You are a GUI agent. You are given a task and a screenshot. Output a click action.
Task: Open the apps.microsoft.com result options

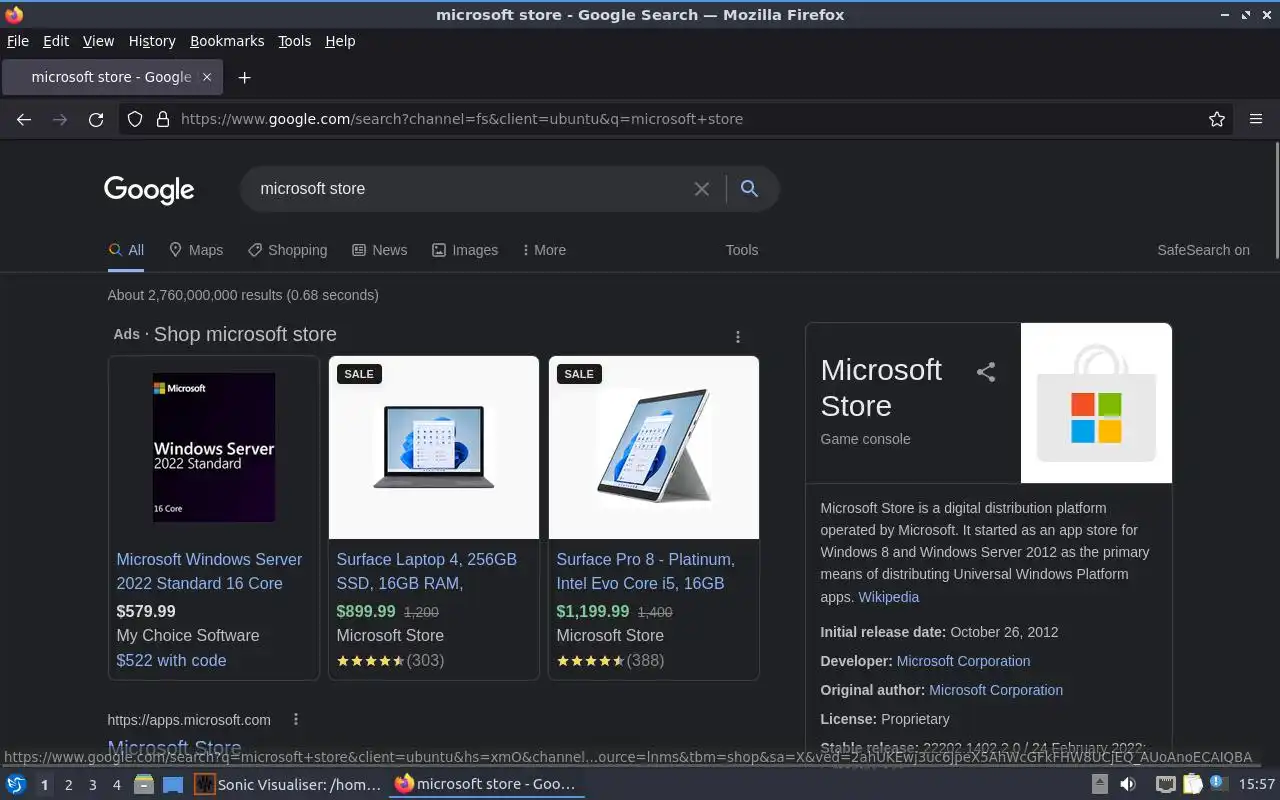coord(295,720)
